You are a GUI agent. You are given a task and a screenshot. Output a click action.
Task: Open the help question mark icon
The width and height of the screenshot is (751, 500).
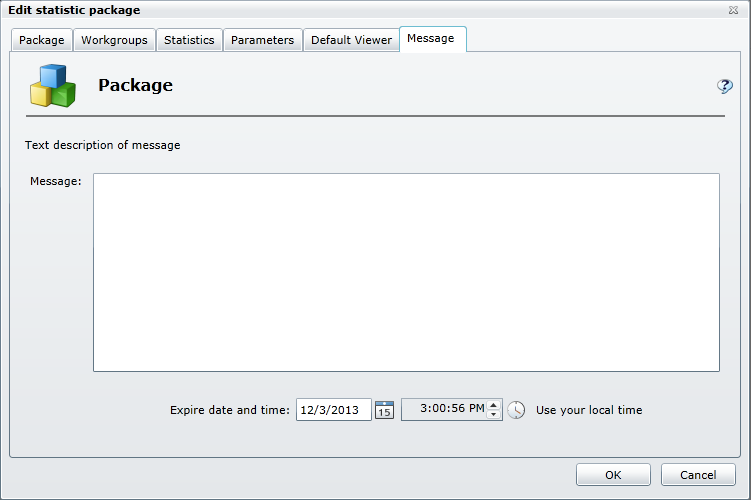(x=725, y=87)
